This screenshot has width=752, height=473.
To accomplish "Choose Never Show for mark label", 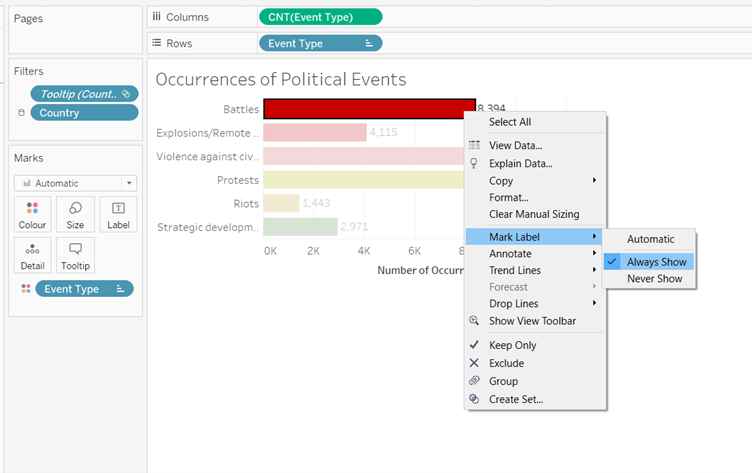I will coord(649,278).
